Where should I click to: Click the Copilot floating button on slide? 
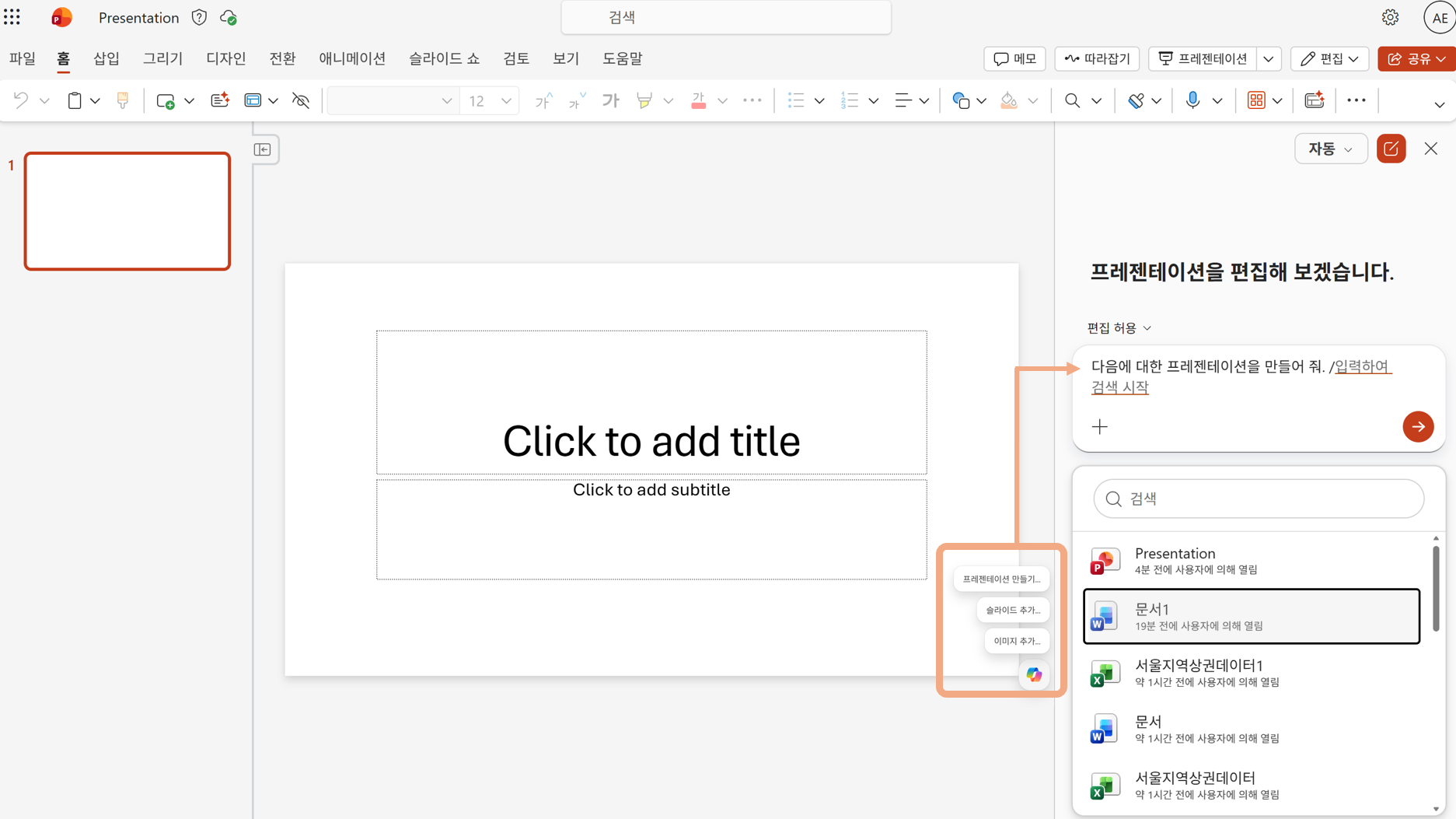(x=1034, y=674)
